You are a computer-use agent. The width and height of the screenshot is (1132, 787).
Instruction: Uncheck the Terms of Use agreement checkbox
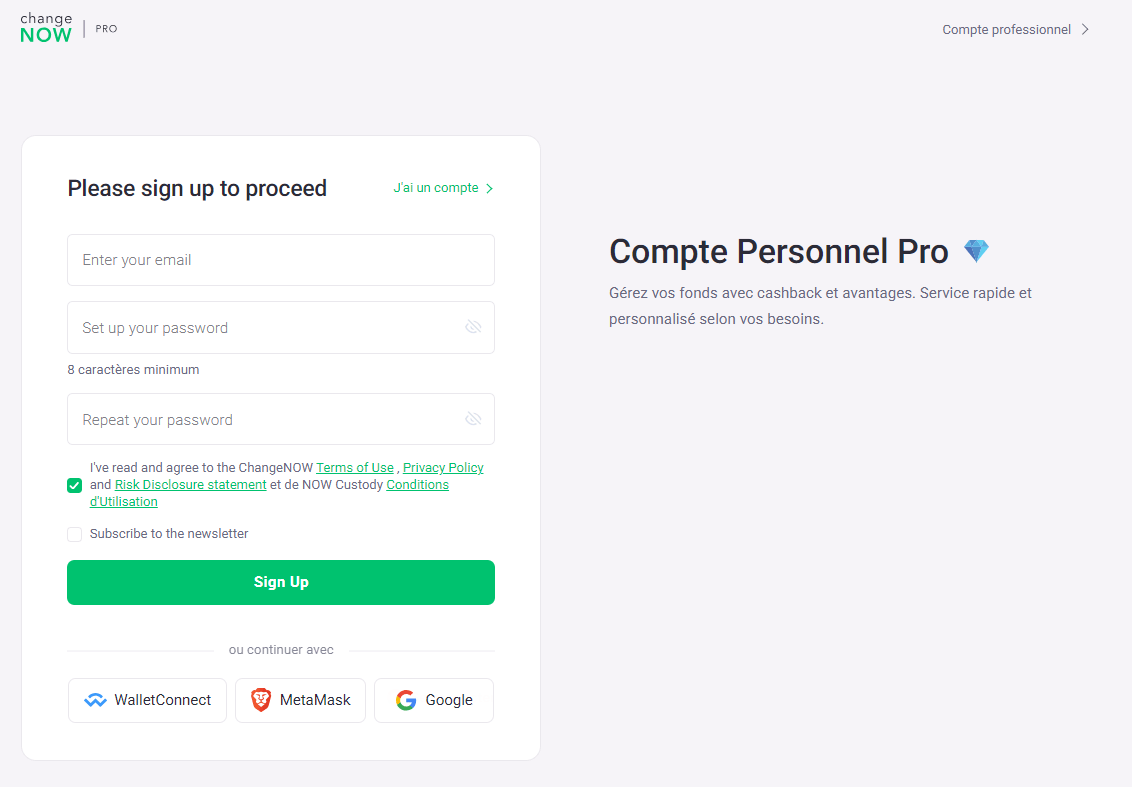74,485
